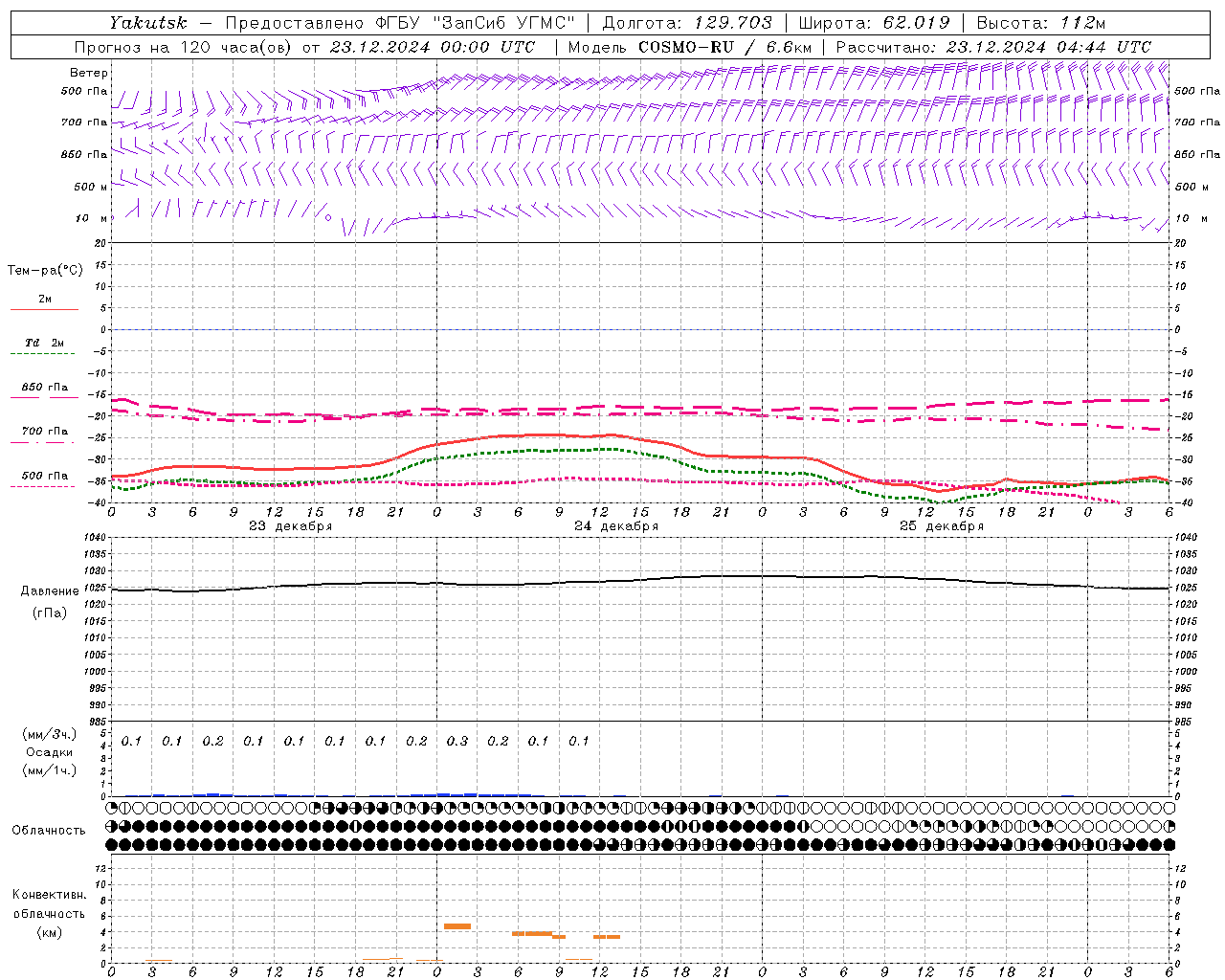Click the '10 м' wind level label on left
This screenshot has height=980, width=1225.
tap(92, 218)
